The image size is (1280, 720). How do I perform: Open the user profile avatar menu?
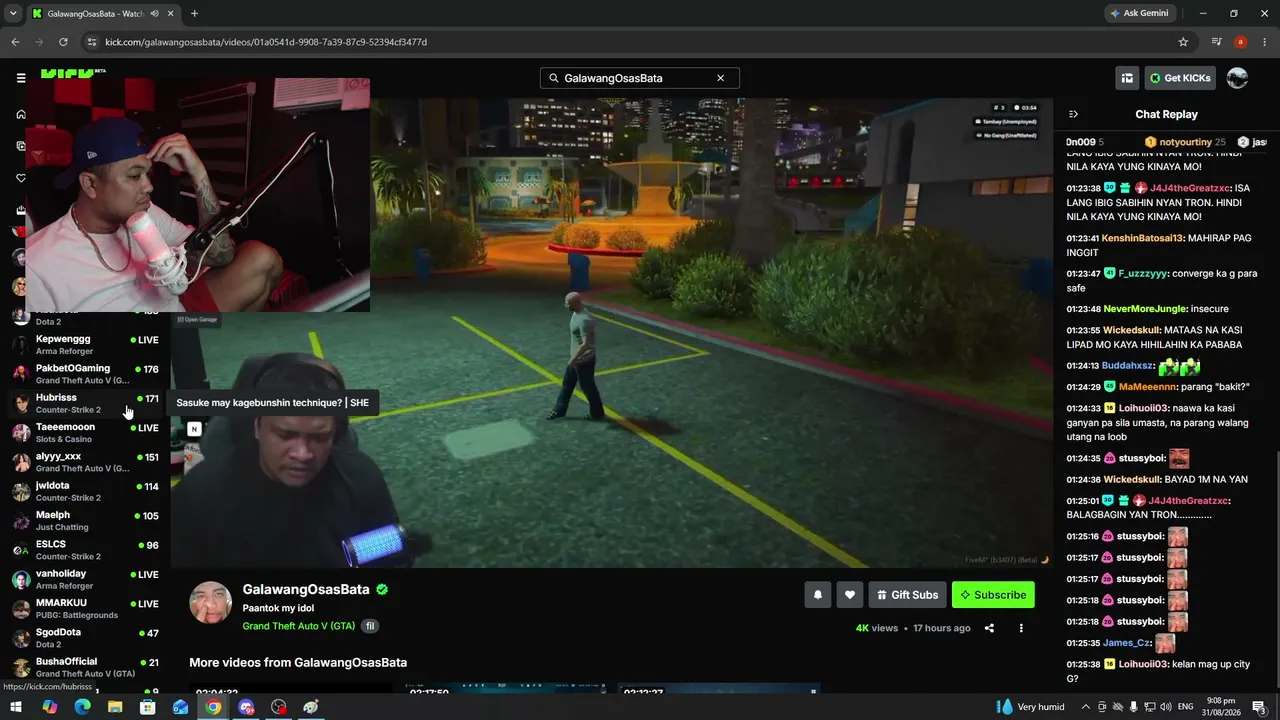point(1237,78)
